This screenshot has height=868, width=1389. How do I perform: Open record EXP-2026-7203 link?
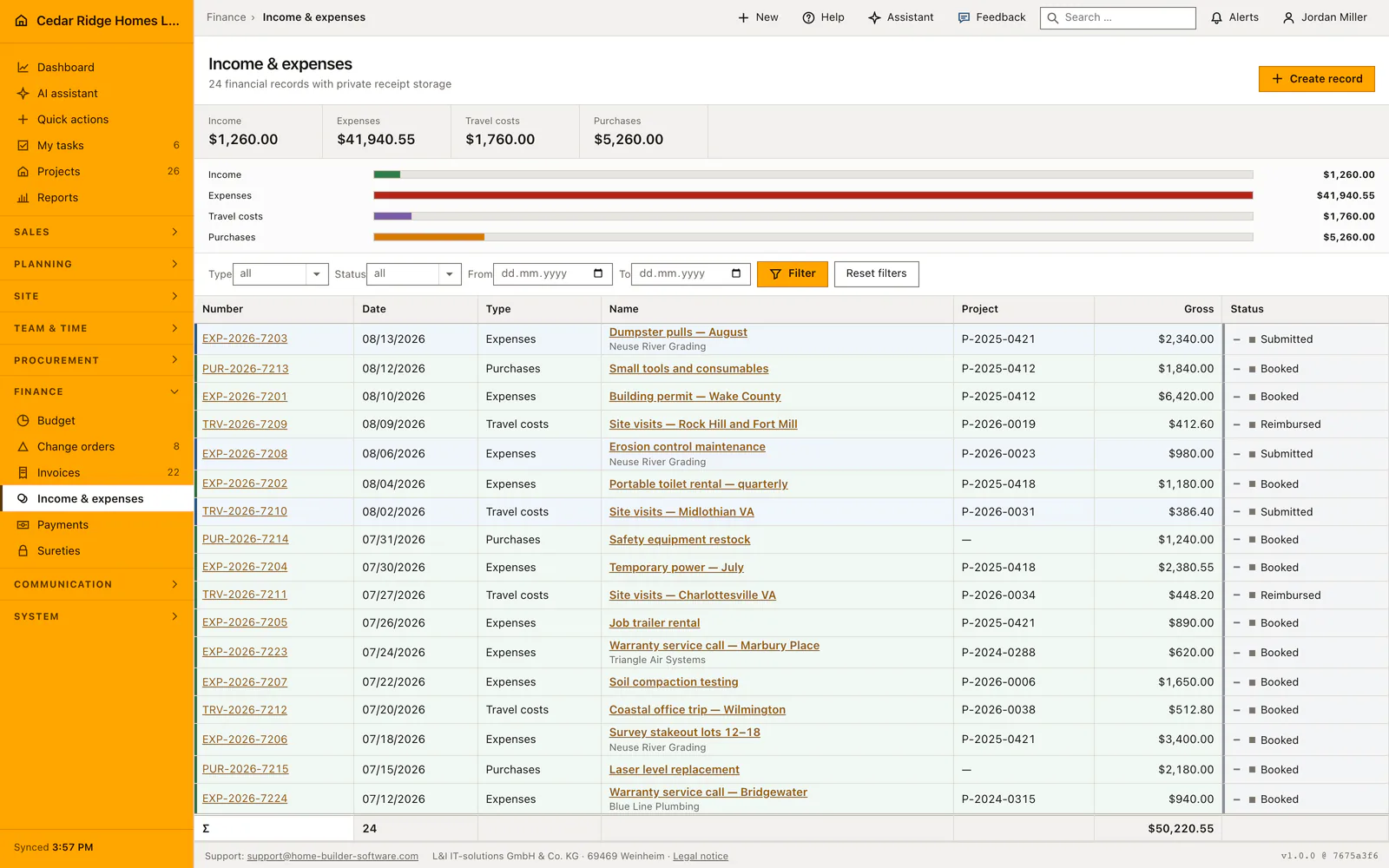coord(245,339)
